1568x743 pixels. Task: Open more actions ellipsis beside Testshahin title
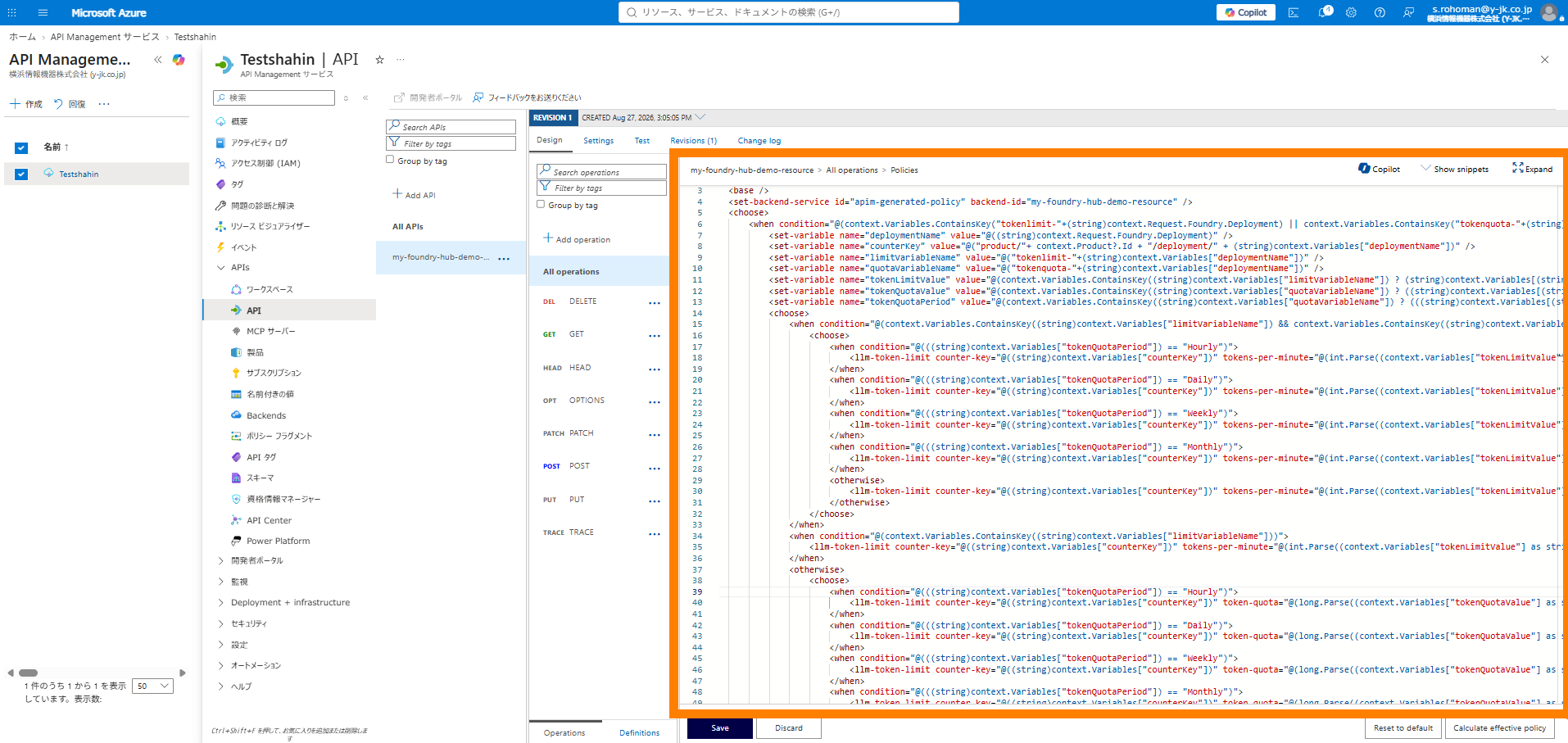pos(401,60)
